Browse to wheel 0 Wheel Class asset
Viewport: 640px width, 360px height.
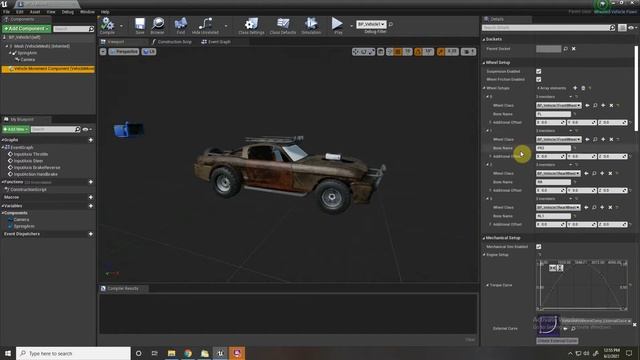[x=595, y=105]
